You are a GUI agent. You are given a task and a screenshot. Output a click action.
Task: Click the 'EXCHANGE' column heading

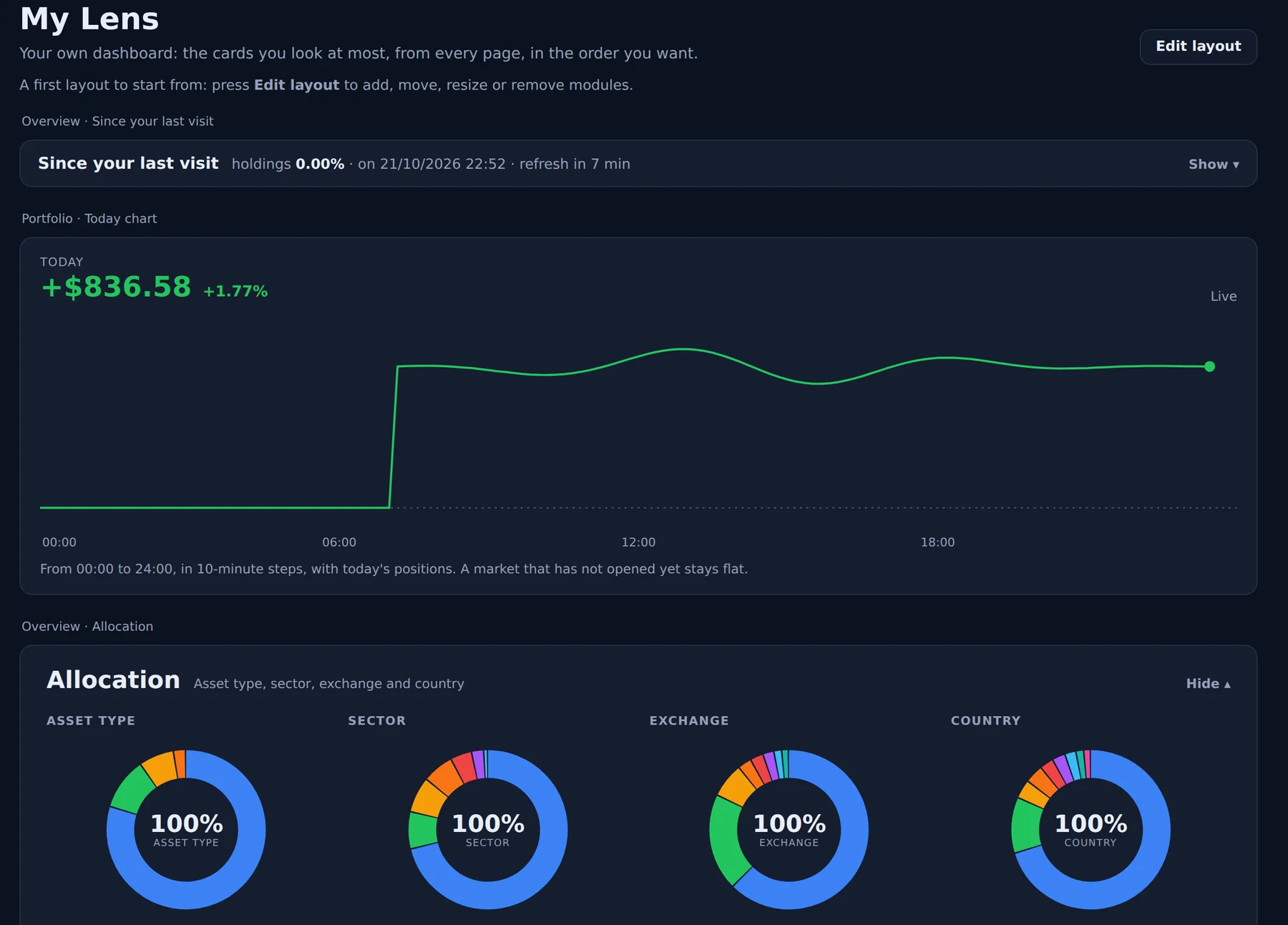pos(688,720)
